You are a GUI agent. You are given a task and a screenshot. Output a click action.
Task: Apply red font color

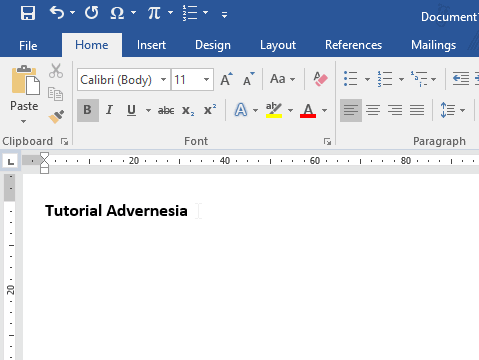tap(308, 110)
